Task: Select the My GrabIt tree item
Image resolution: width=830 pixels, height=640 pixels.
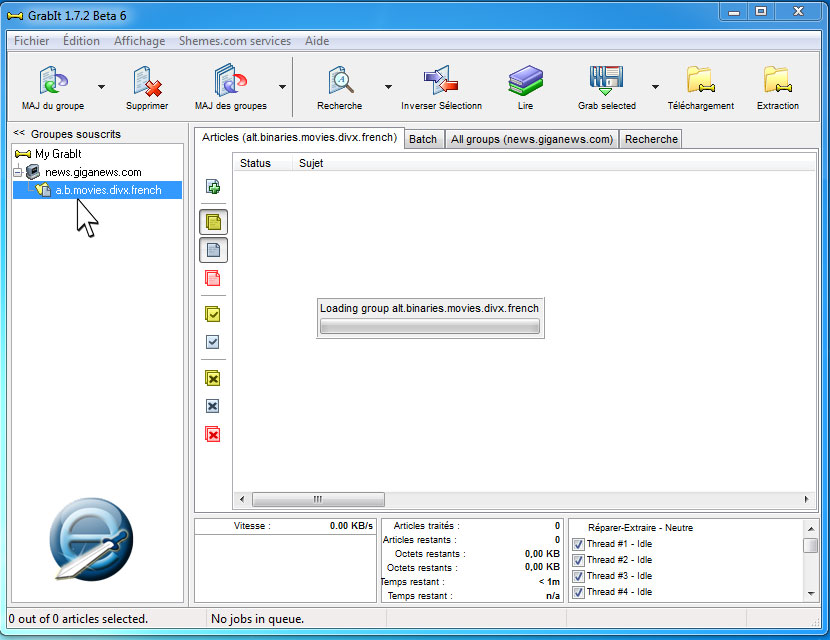Action: pos(58,154)
